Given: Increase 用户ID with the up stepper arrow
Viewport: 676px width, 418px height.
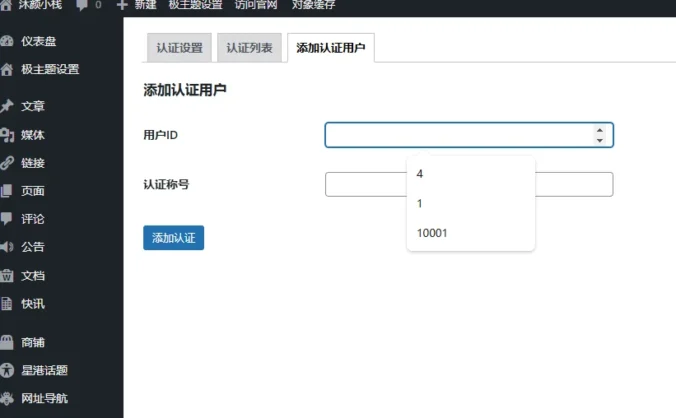Looking at the screenshot, I should pos(599,130).
